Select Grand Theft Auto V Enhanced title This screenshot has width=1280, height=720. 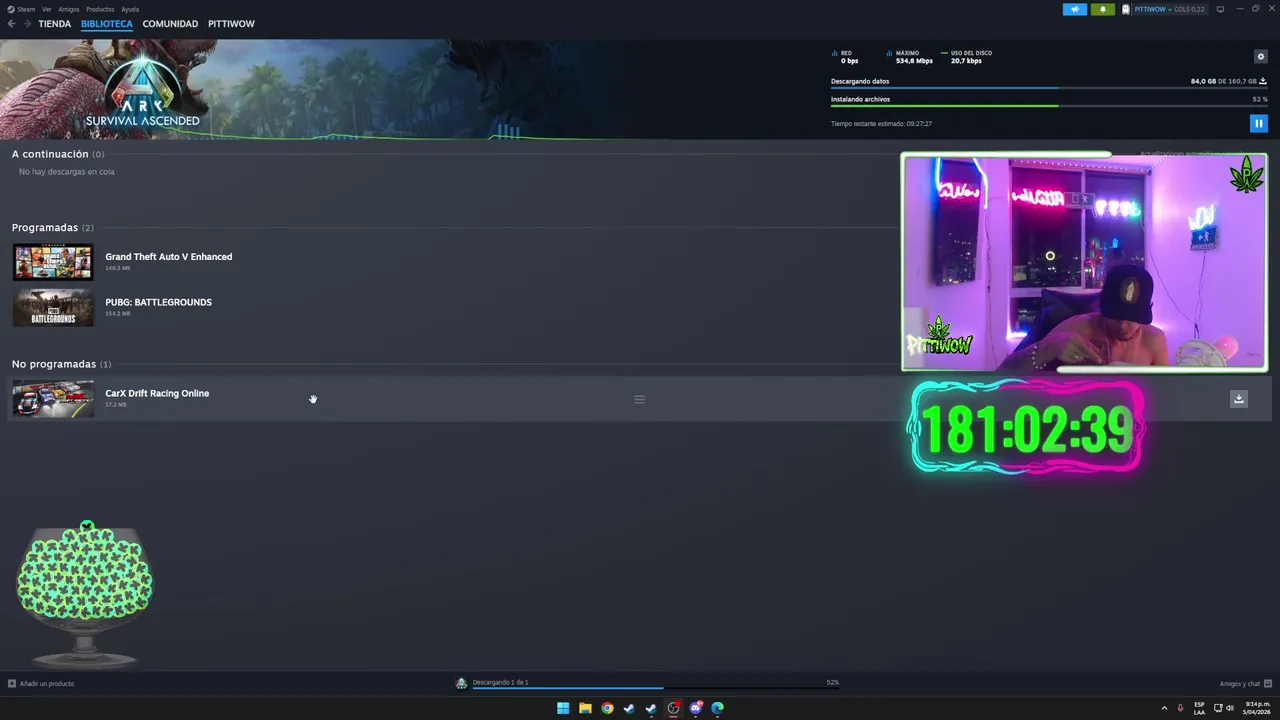168,257
